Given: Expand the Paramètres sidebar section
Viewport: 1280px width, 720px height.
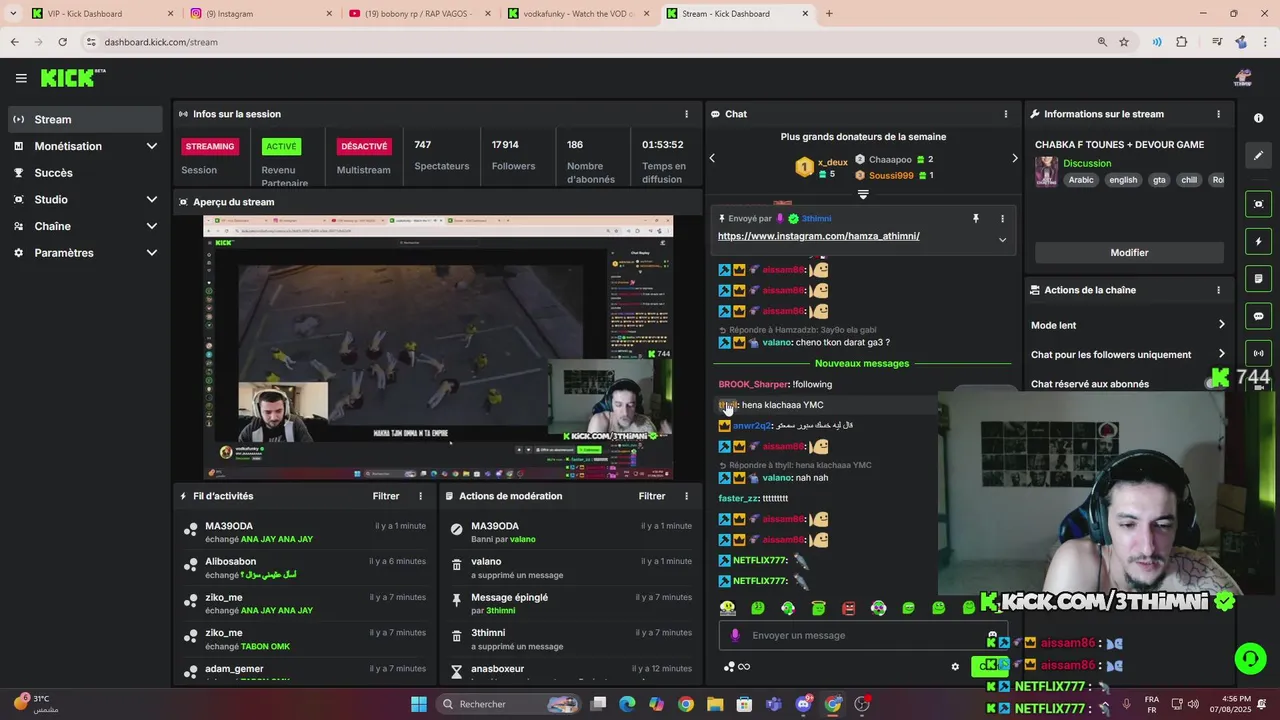Looking at the screenshot, I should (x=152, y=253).
